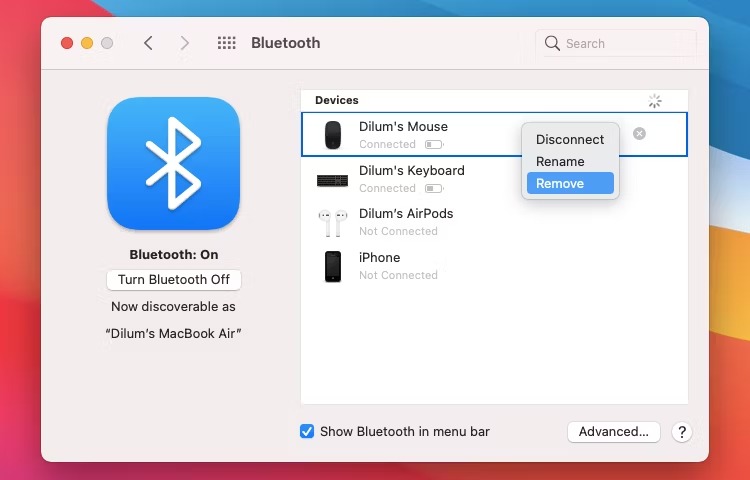Click the remove X next to mouse
Screen dimensions: 750x480
639,134
